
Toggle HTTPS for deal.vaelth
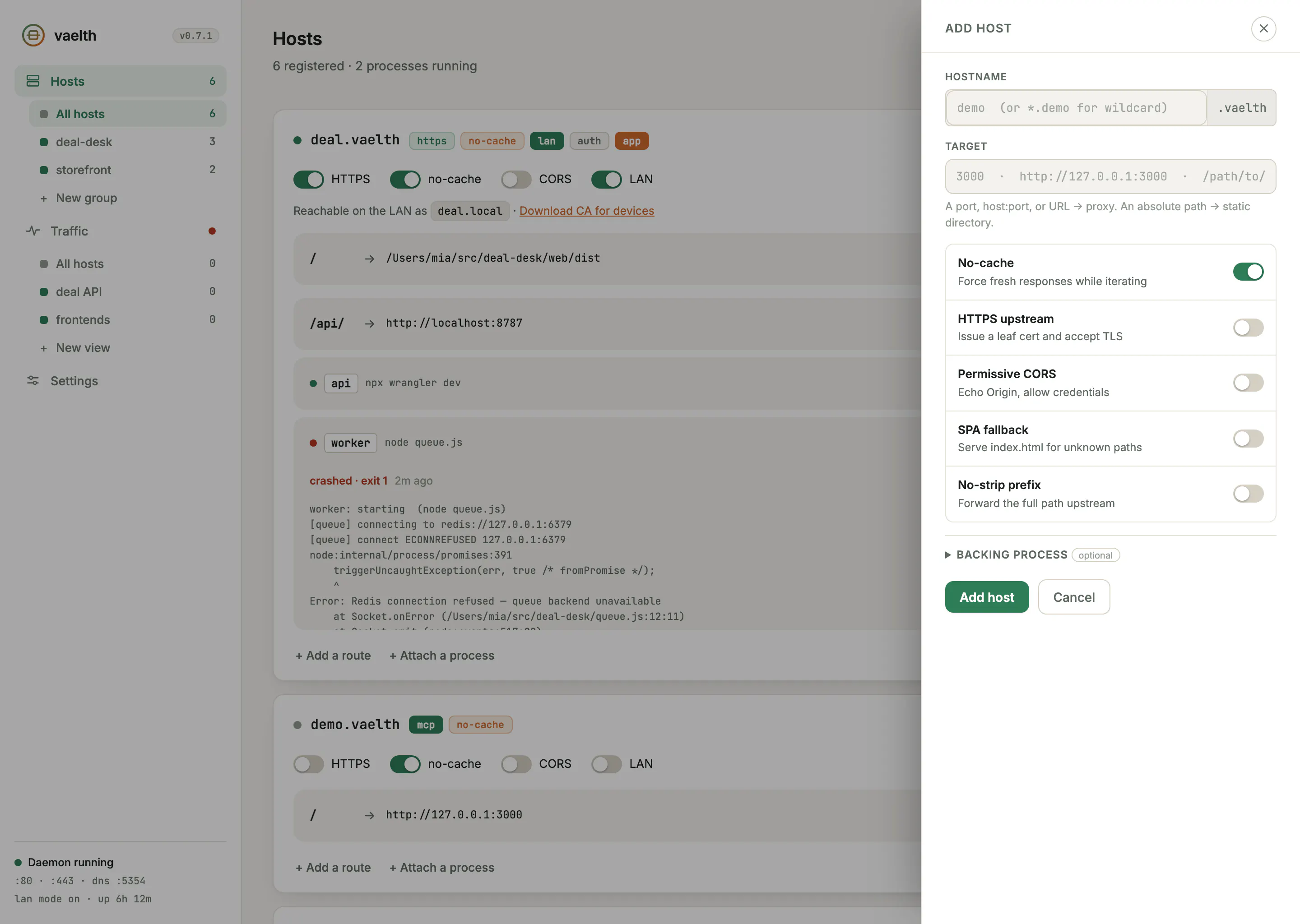point(308,179)
